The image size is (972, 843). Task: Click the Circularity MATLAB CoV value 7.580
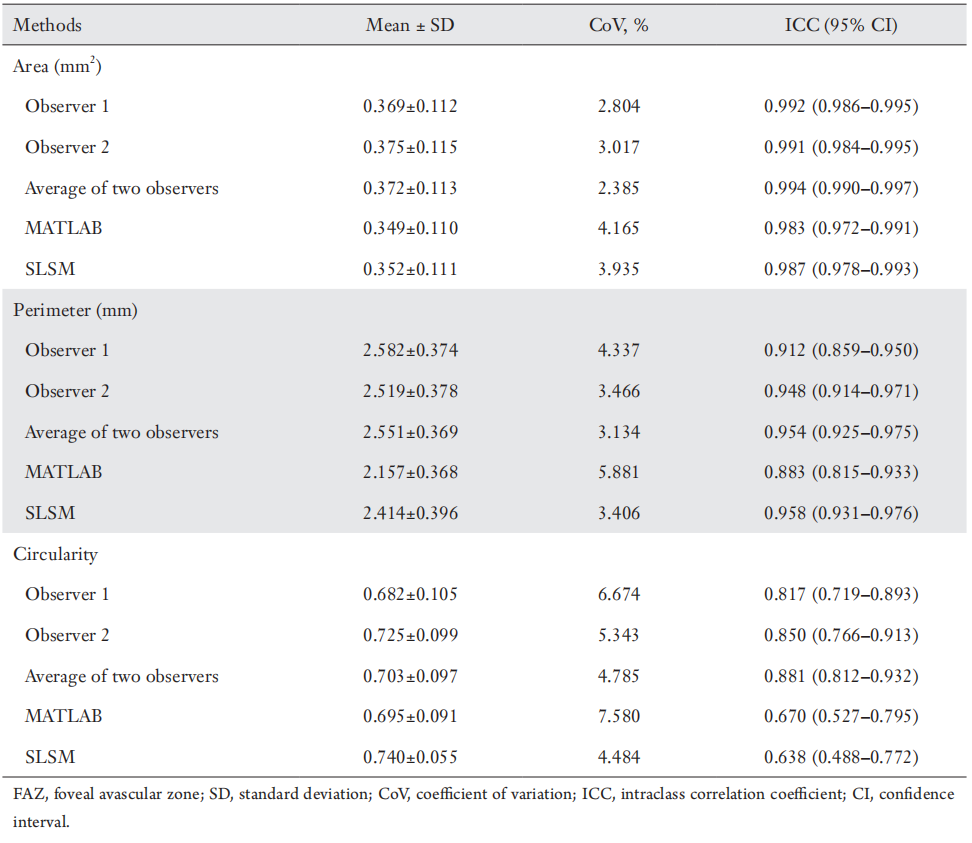(618, 716)
